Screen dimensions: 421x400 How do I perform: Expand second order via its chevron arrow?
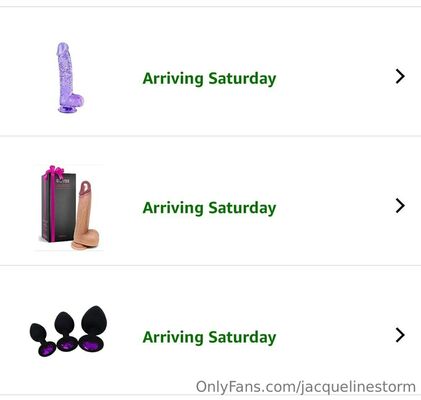[400, 206]
